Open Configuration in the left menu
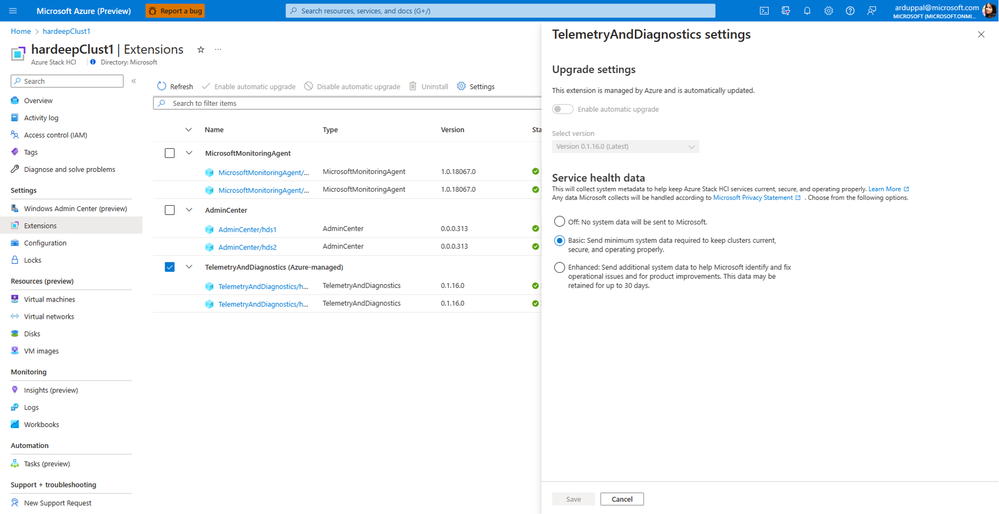 (x=45, y=243)
